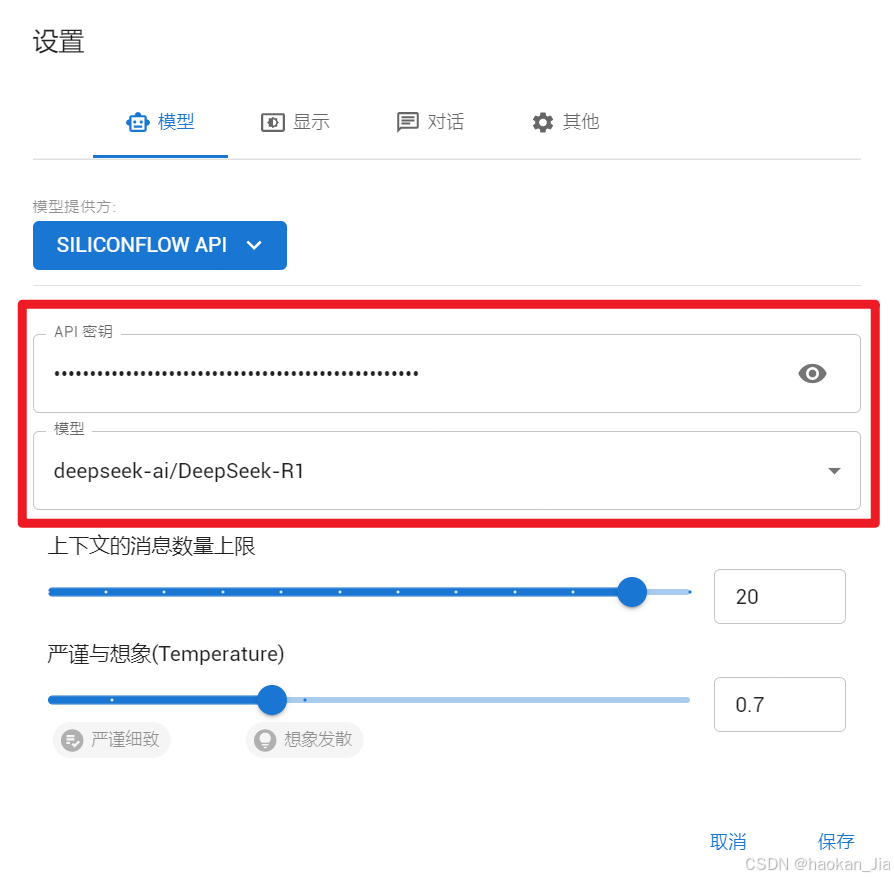
Task: Click the robot icon on the 模型 tab
Action: 137,122
